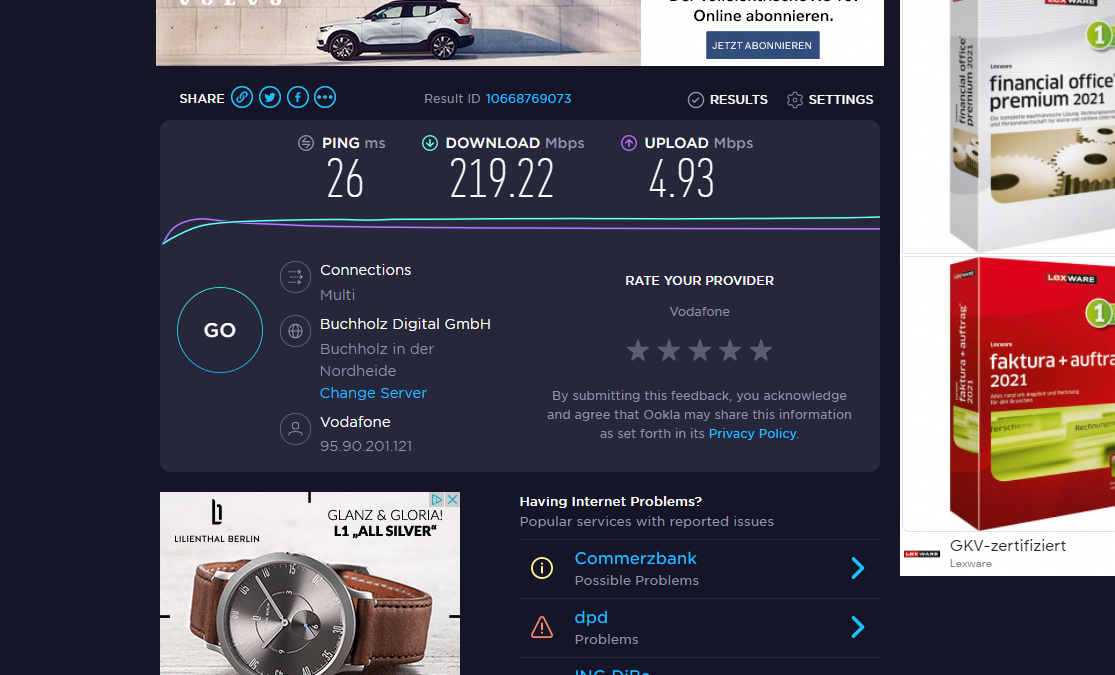Click Change Server link
Image resolution: width=1115 pixels, height=675 pixels.
coord(373,393)
